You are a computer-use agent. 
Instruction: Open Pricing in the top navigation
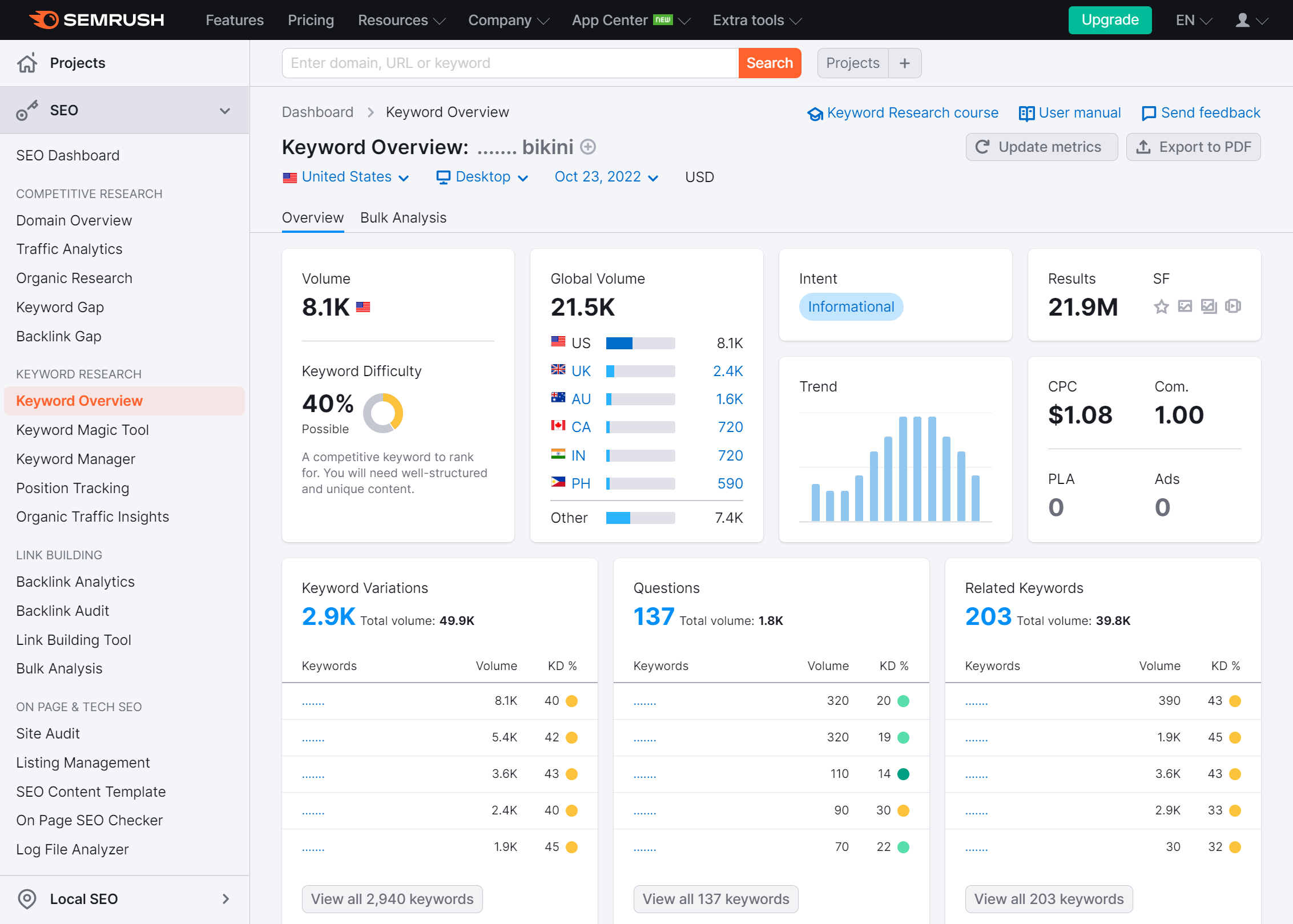tap(311, 21)
